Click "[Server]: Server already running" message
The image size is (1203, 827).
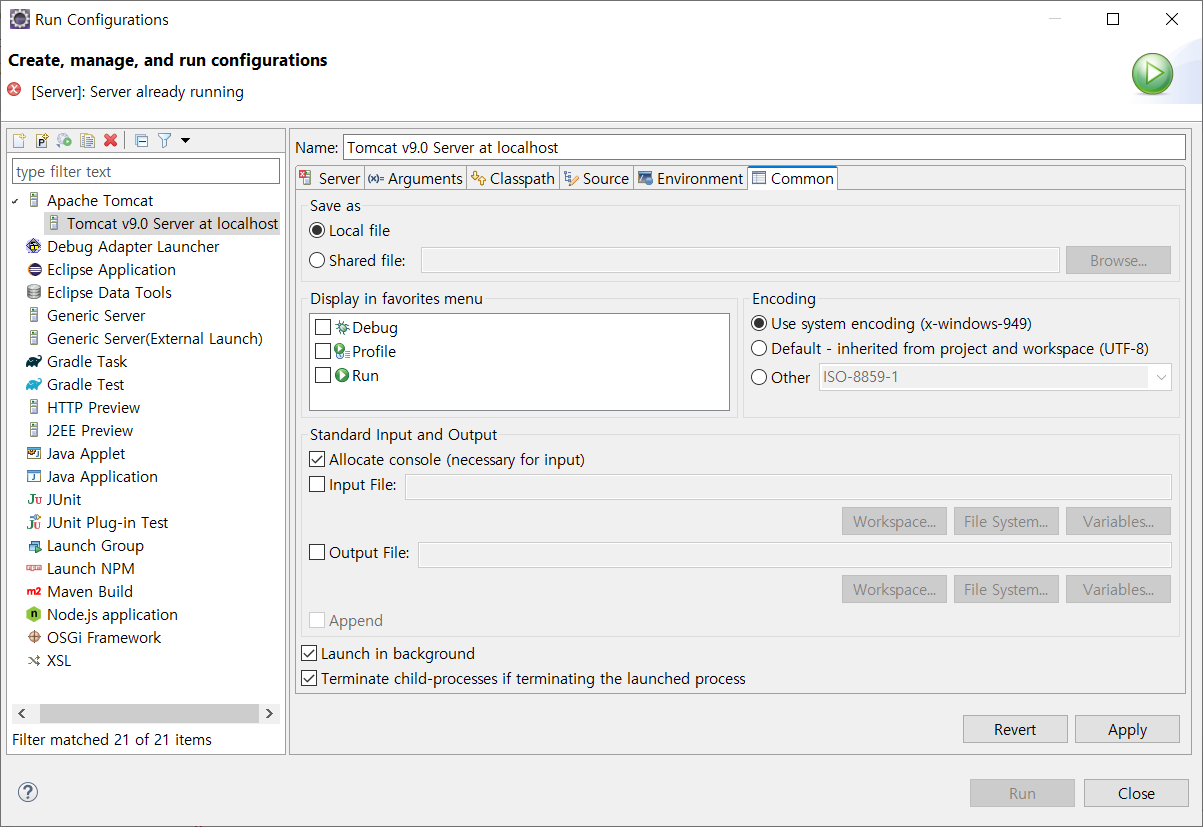(138, 92)
